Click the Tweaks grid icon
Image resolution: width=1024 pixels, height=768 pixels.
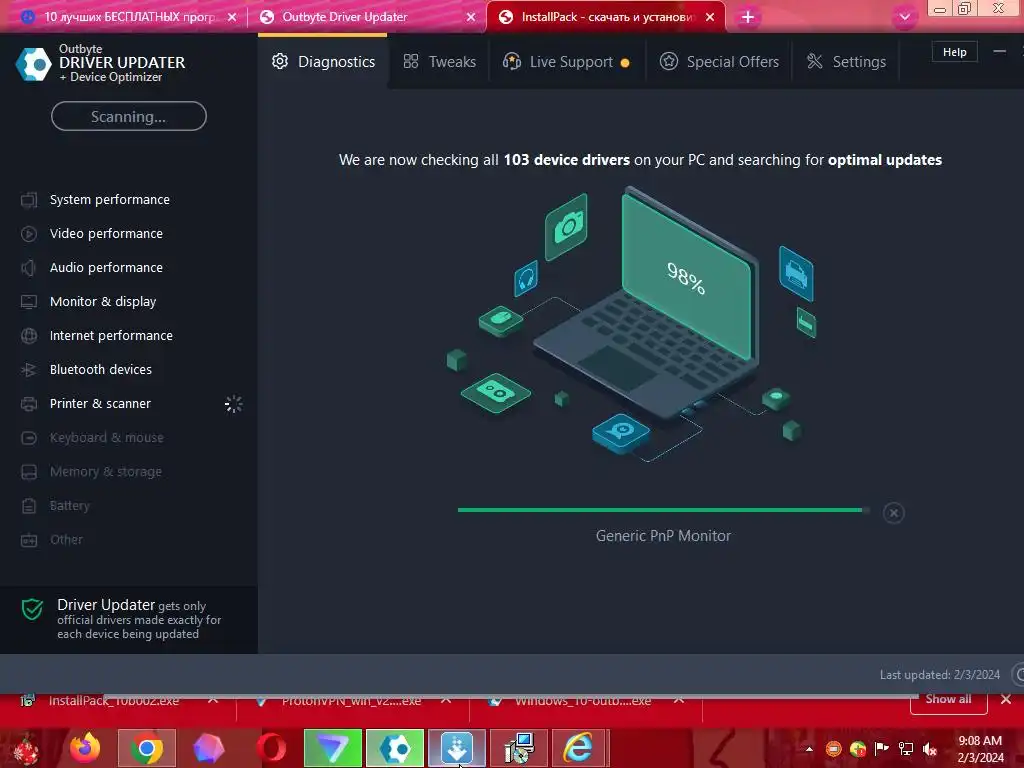pyautogui.click(x=411, y=61)
